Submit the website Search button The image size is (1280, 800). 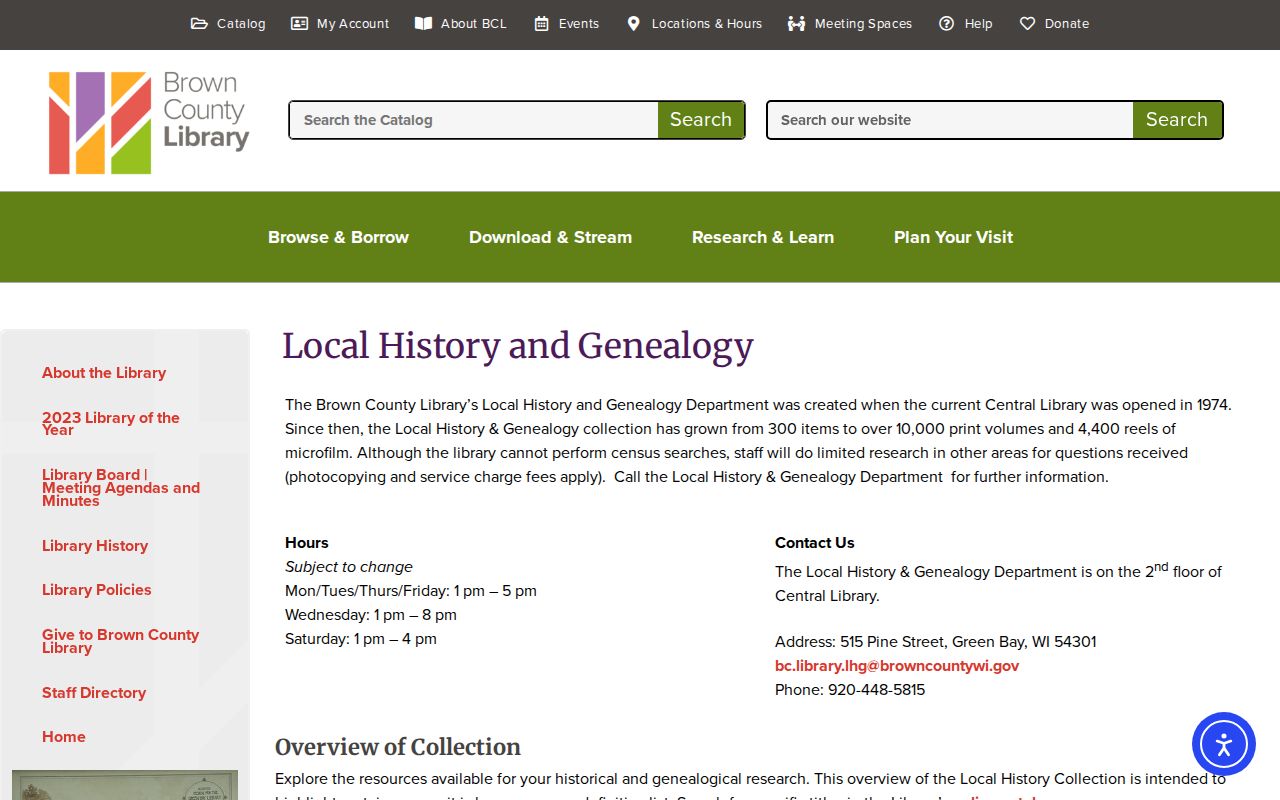tap(1177, 120)
